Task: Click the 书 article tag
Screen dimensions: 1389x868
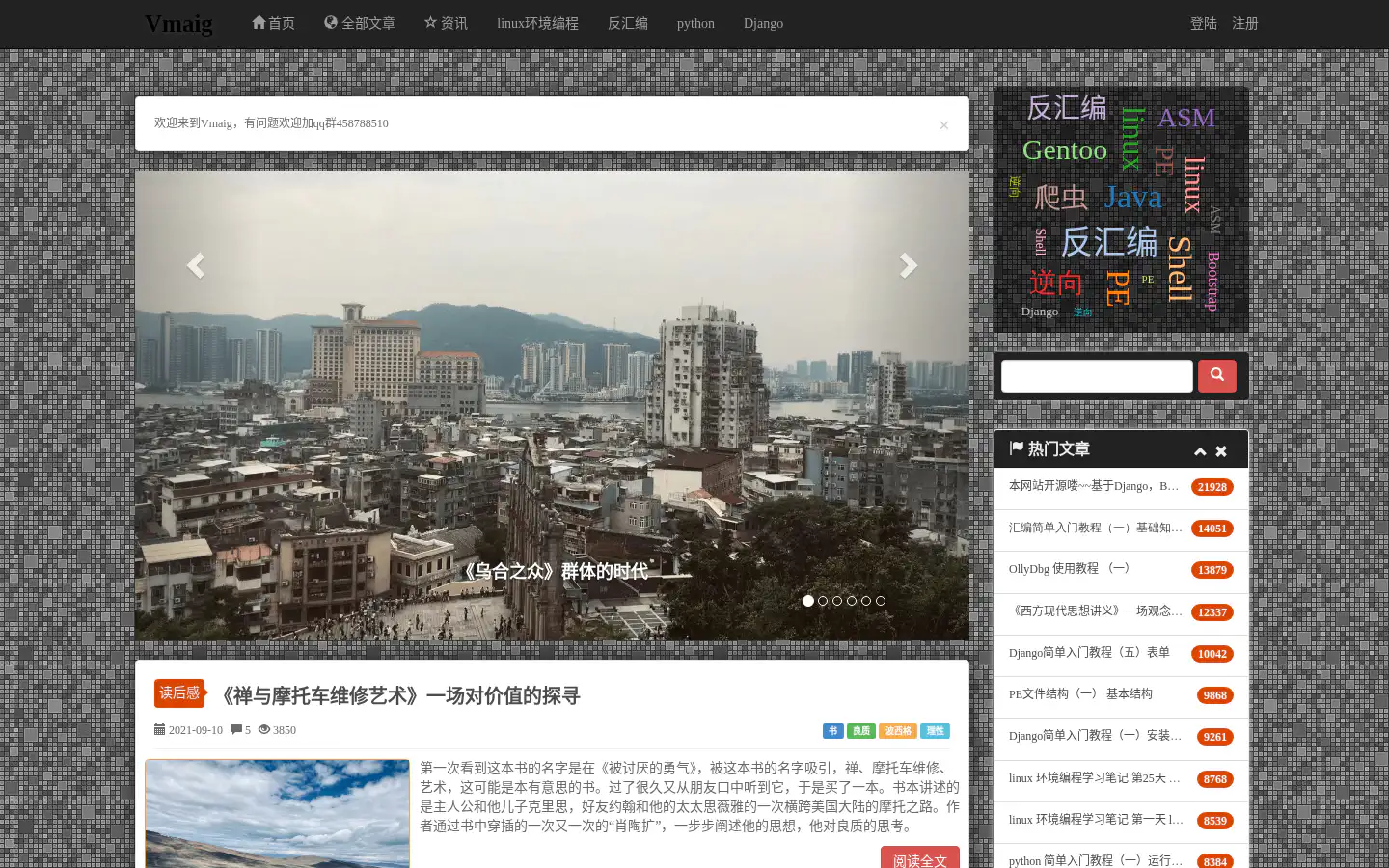Action: (x=833, y=731)
